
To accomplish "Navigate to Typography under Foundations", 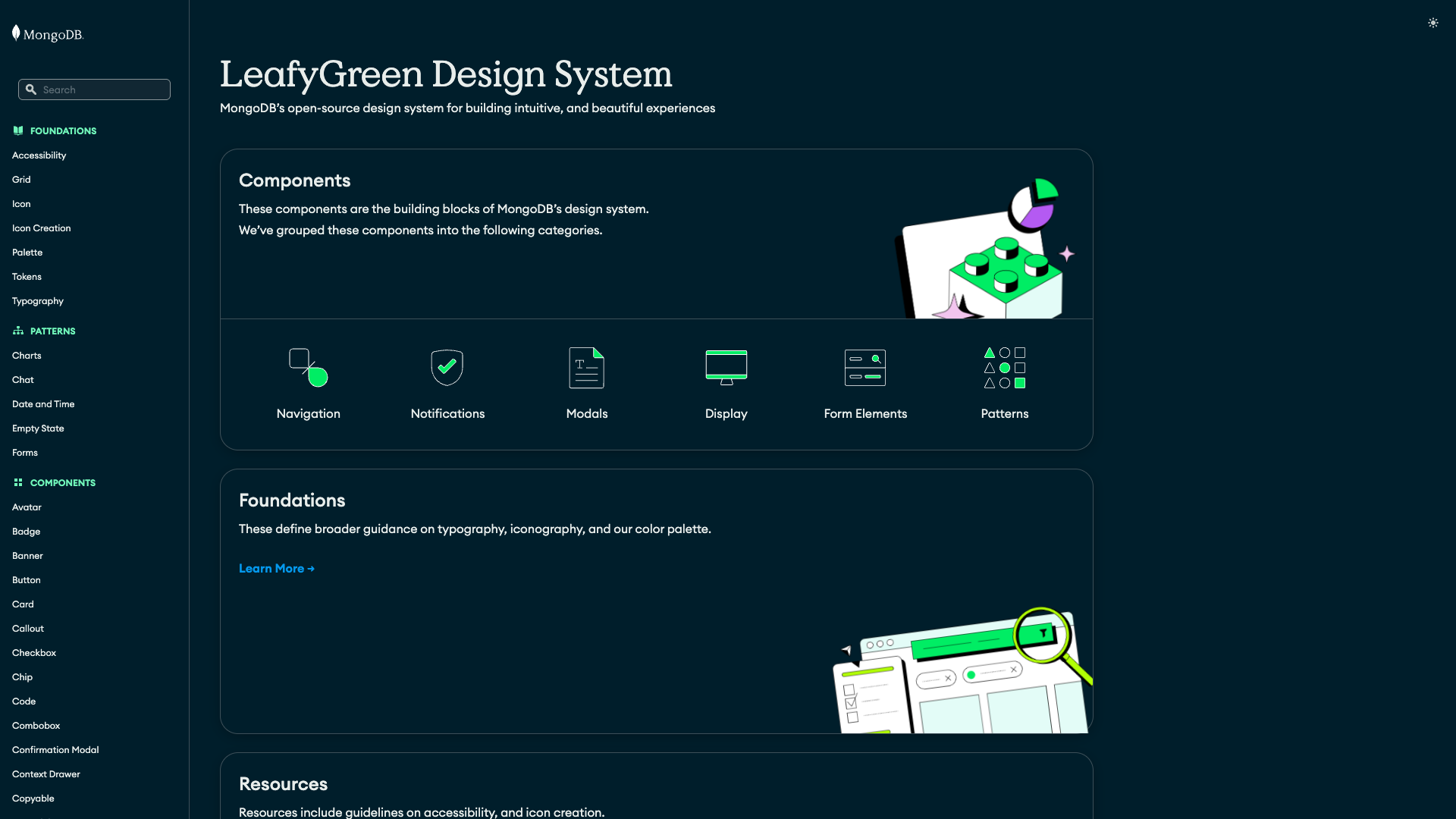I will pyautogui.click(x=37, y=300).
